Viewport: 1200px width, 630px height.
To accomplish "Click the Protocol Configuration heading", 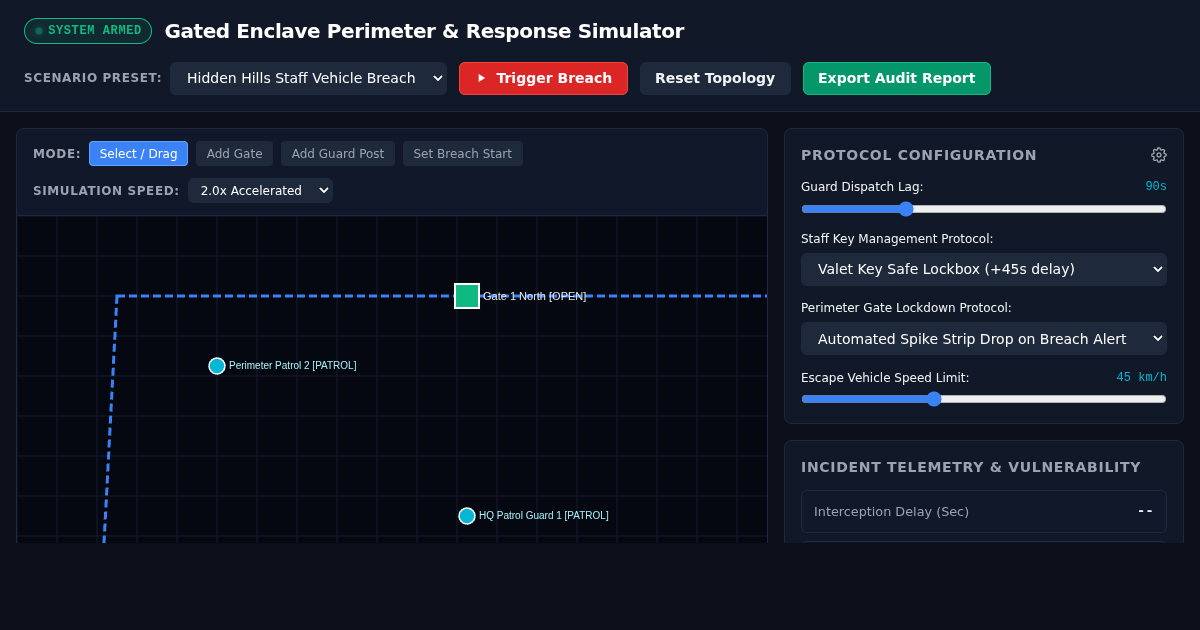I will (x=919, y=155).
